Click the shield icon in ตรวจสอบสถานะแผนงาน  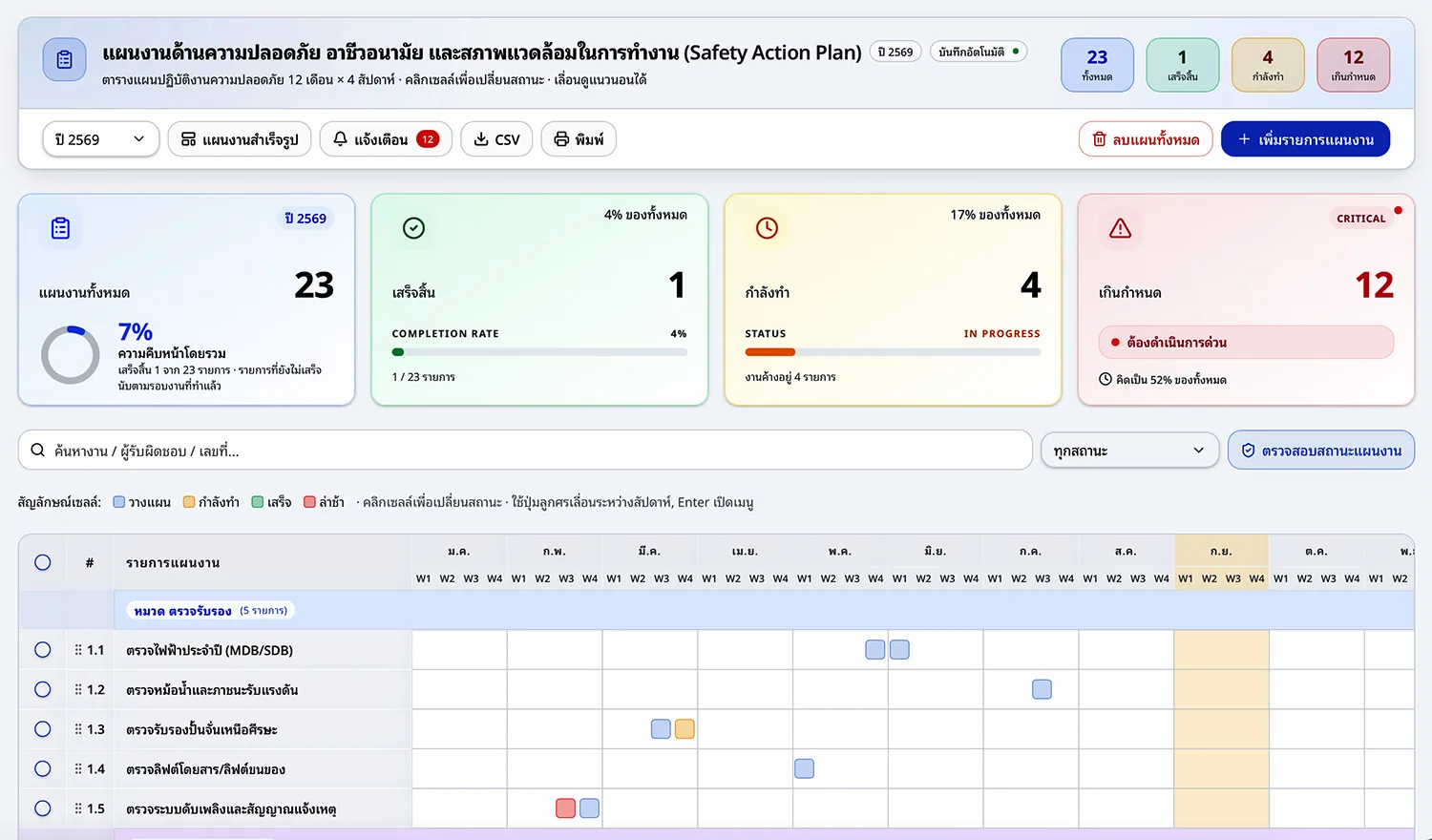(1248, 451)
